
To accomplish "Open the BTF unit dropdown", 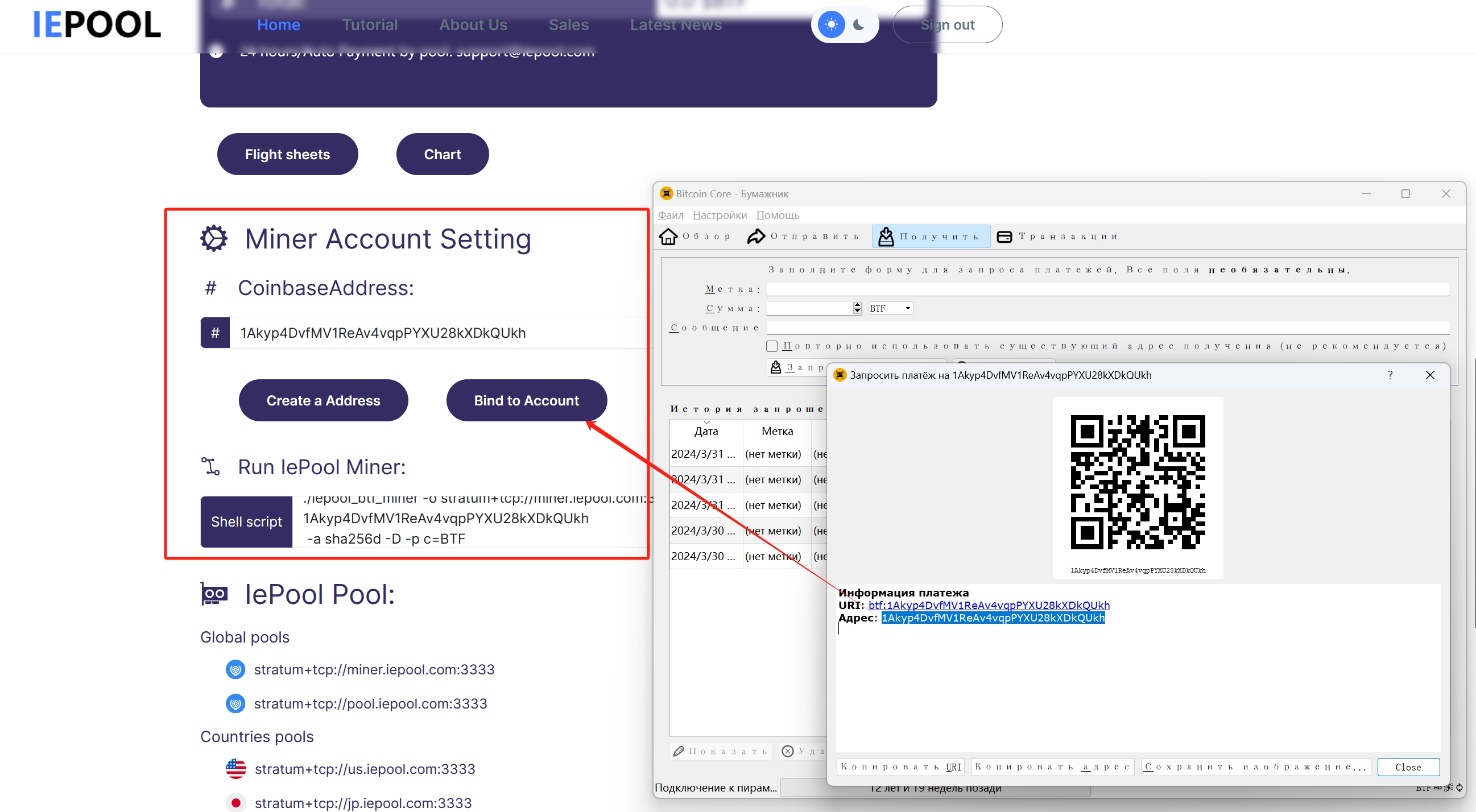I will [x=890, y=308].
